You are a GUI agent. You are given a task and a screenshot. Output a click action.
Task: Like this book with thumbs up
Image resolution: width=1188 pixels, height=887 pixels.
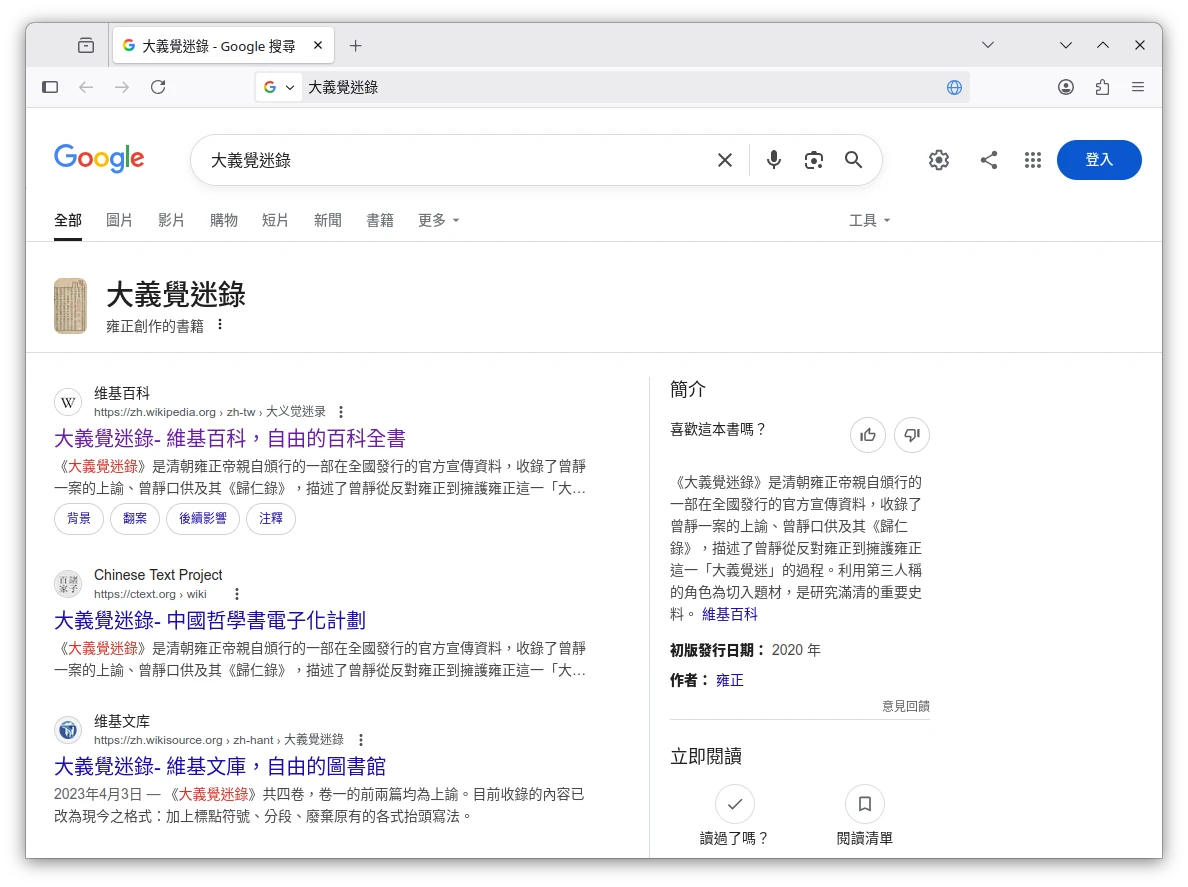[868, 434]
